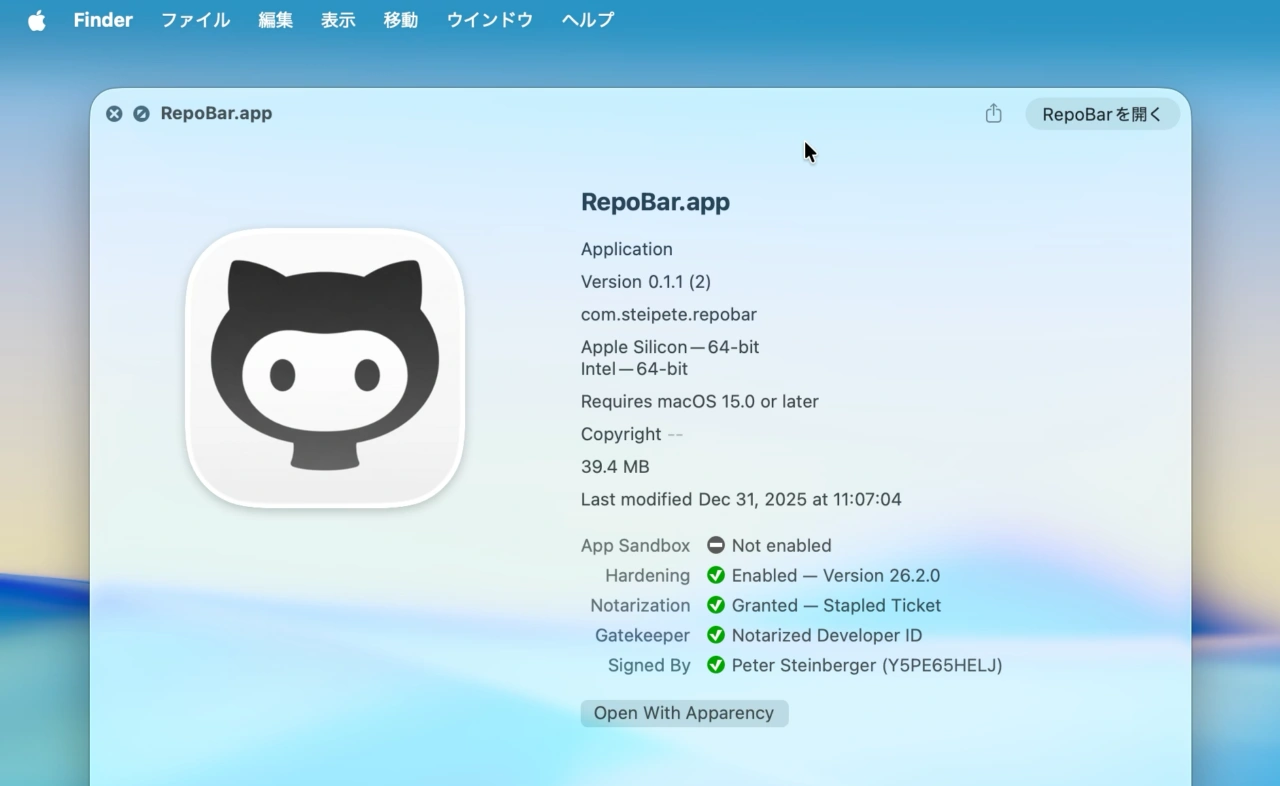Open the 移動 menu
Viewport: 1280px width, 786px height.
click(x=400, y=20)
